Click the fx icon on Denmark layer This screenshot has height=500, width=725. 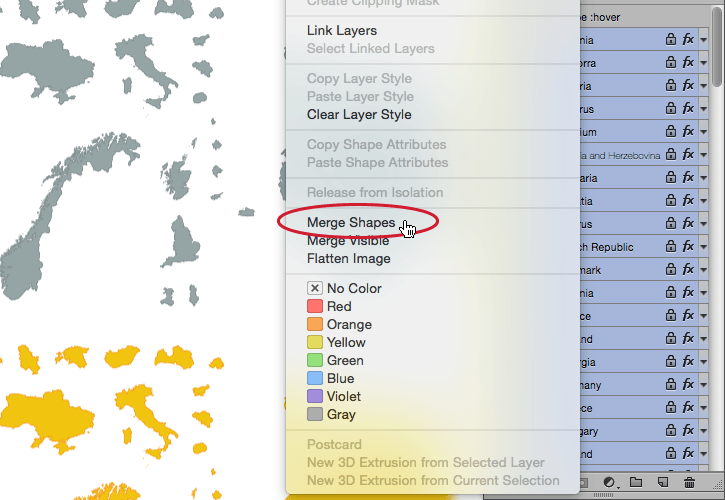pos(688,270)
